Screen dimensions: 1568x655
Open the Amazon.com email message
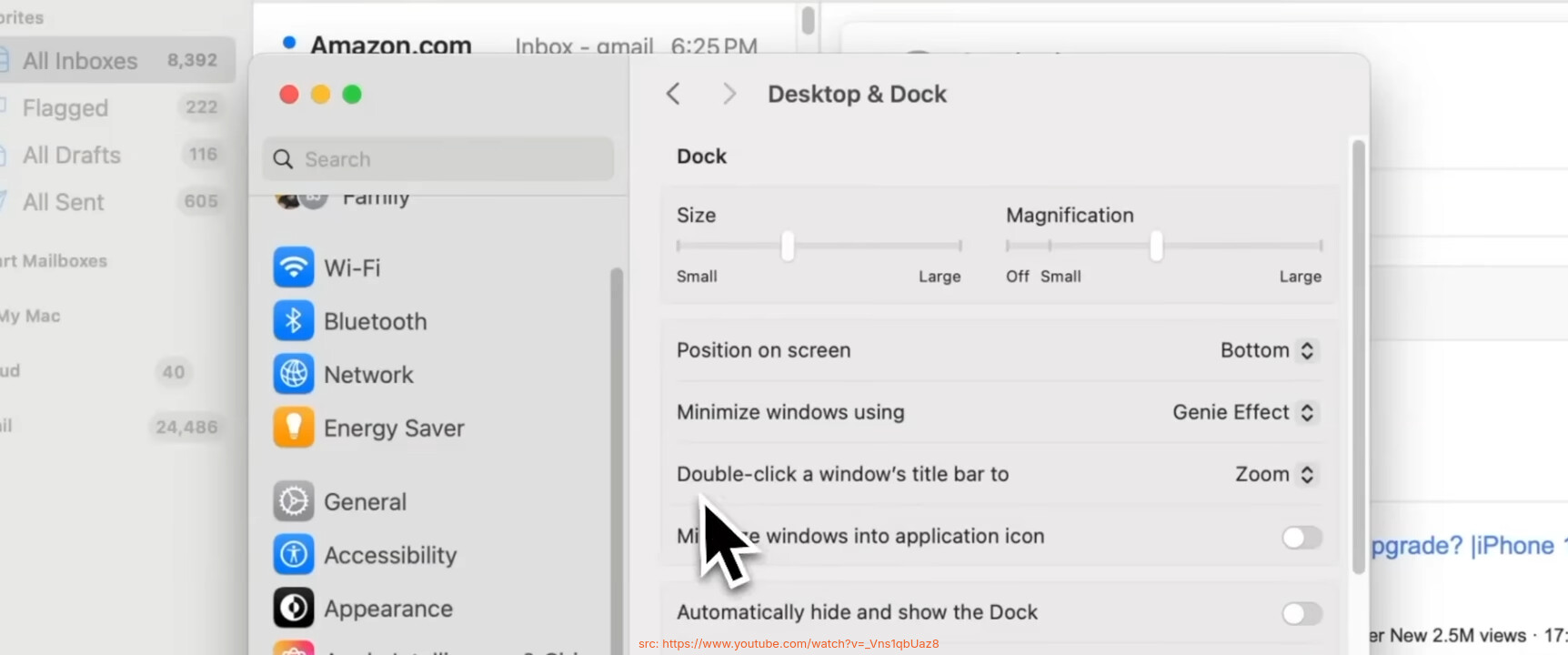pyautogui.click(x=391, y=45)
